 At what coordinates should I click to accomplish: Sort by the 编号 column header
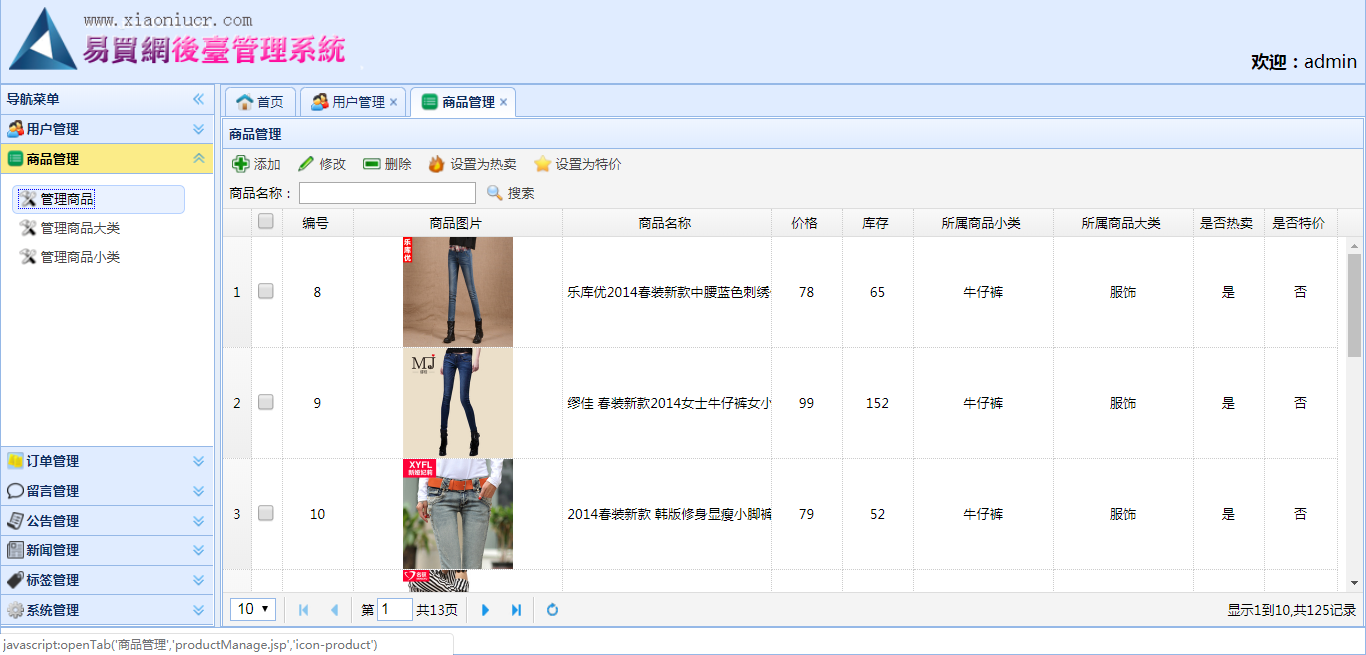317,223
